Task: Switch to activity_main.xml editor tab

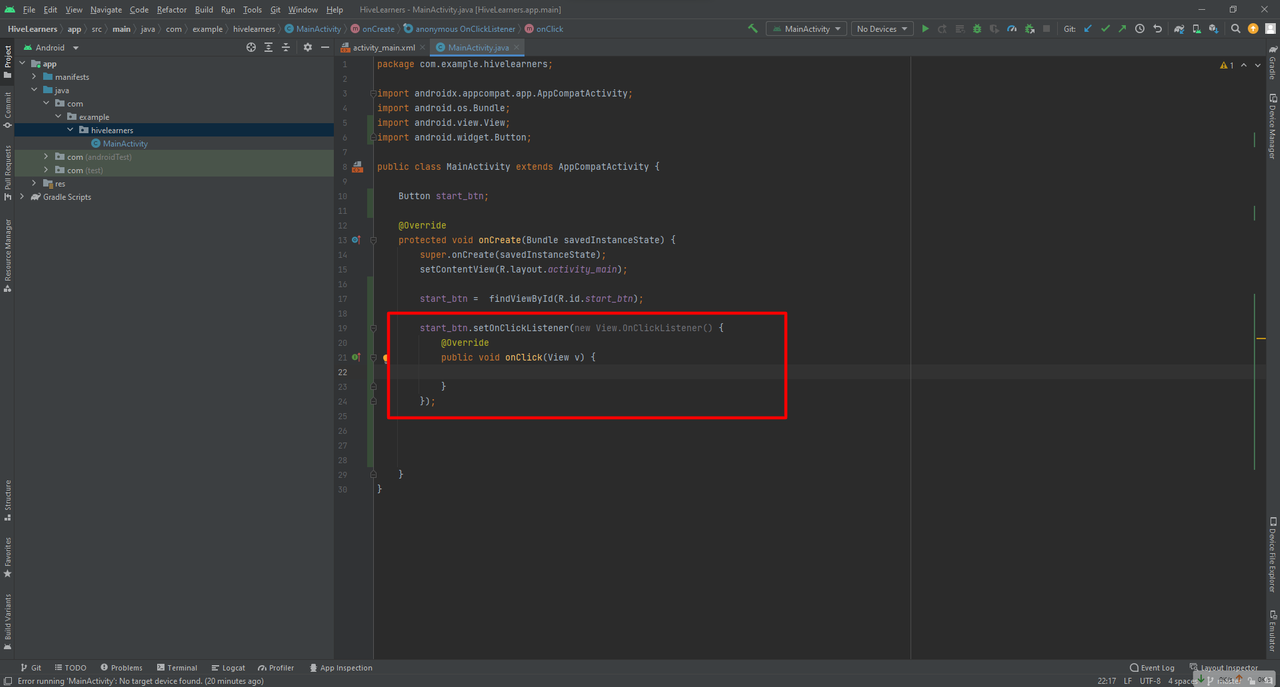Action: pos(383,47)
